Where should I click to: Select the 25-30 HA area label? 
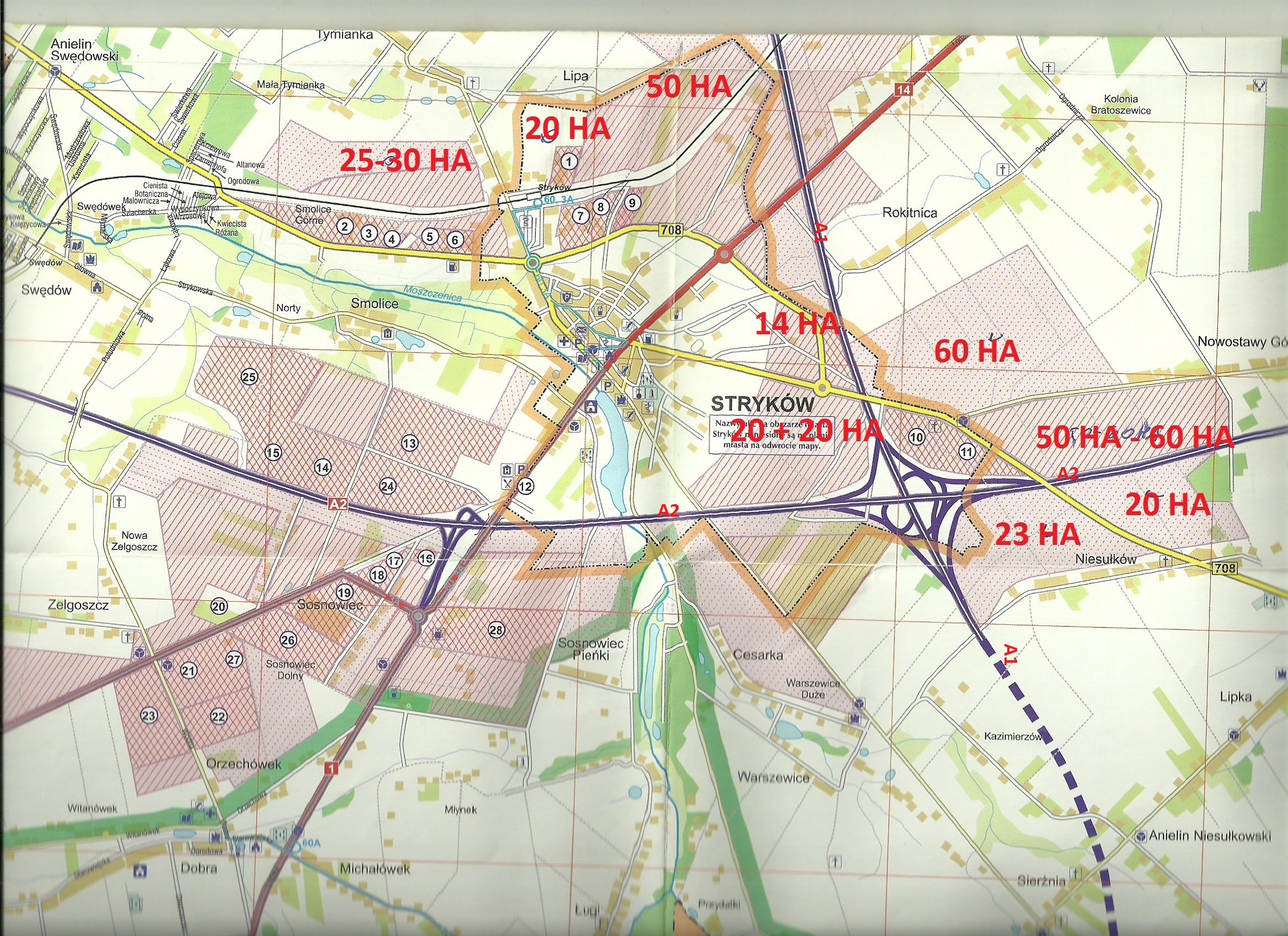(405, 161)
